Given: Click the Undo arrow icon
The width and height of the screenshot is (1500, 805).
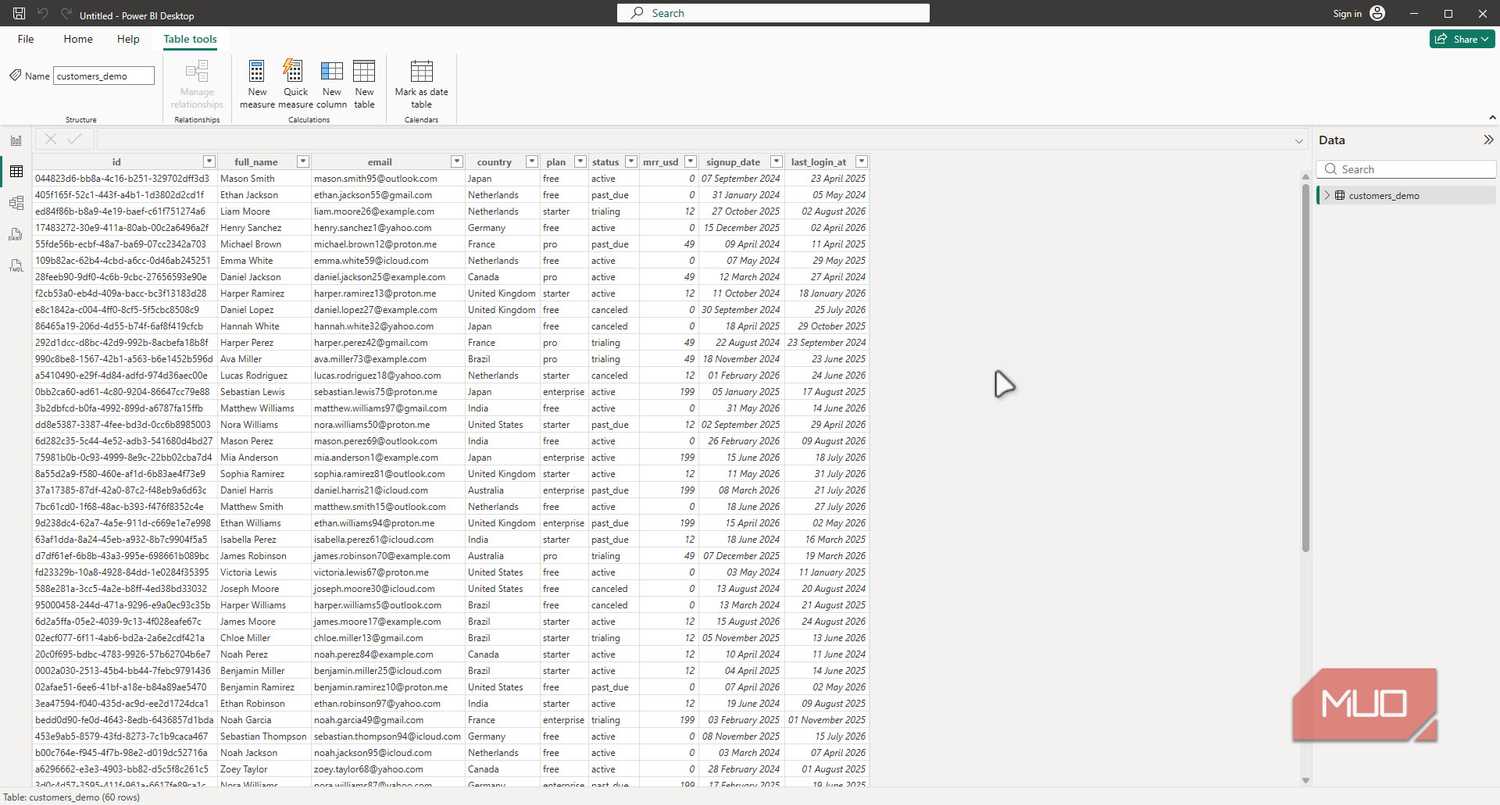Looking at the screenshot, I should [43, 14].
